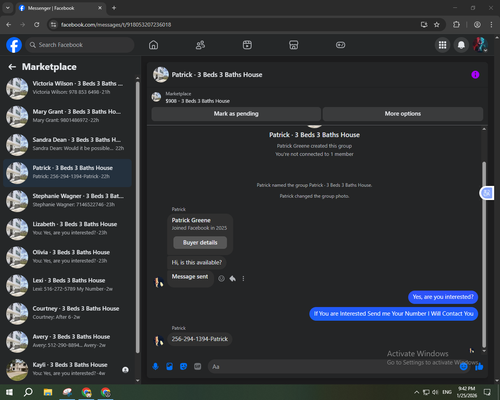Open a new Chrome tab
This screenshot has width=500, height=400.
tap(114, 8)
